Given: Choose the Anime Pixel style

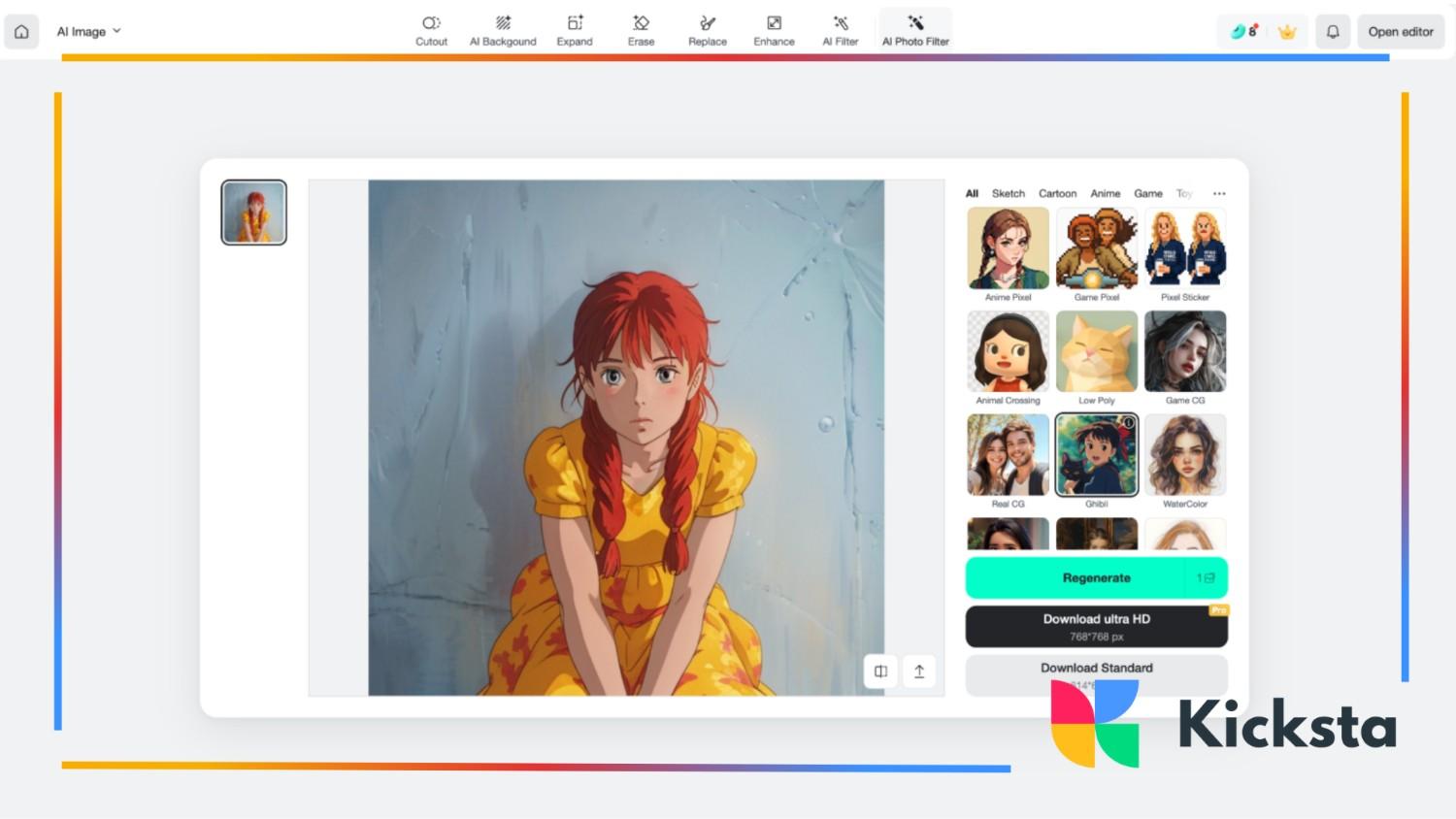Looking at the screenshot, I should click(1008, 254).
